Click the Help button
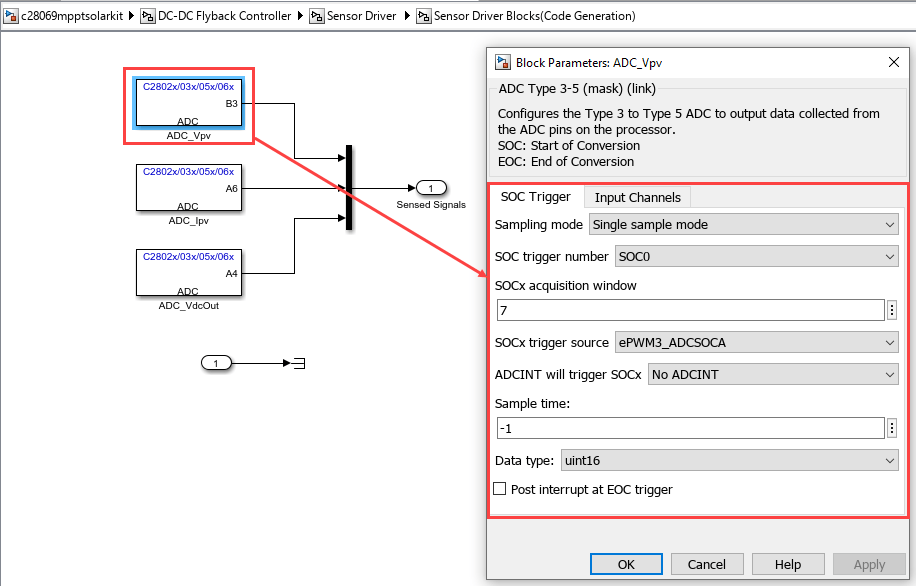 click(x=787, y=564)
